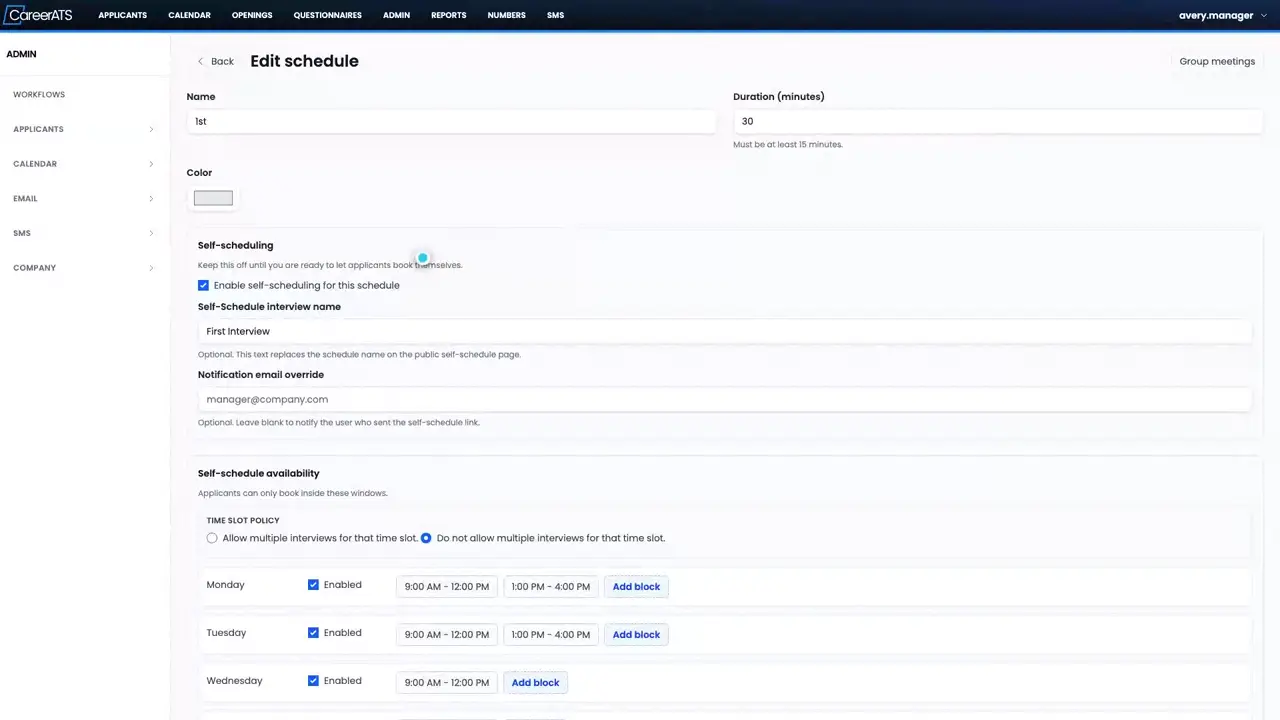This screenshot has width=1280, height=720.
Task: Click the Self-Schedule interview name field
Action: 724,331
